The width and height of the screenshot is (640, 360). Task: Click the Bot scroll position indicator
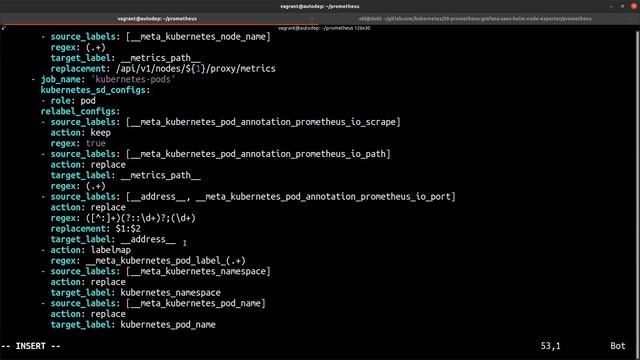pos(618,346)
